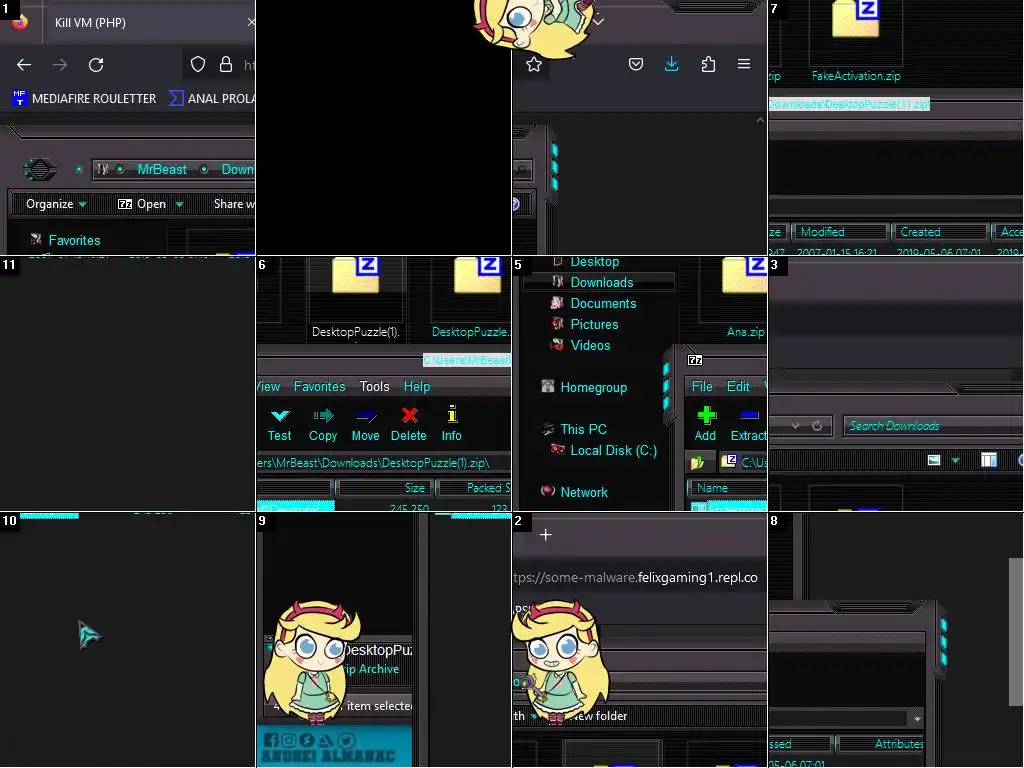Open the Tools menu in 7-Zip
1024x768 pixels.
pyautogui.click(x=374, y=387)
